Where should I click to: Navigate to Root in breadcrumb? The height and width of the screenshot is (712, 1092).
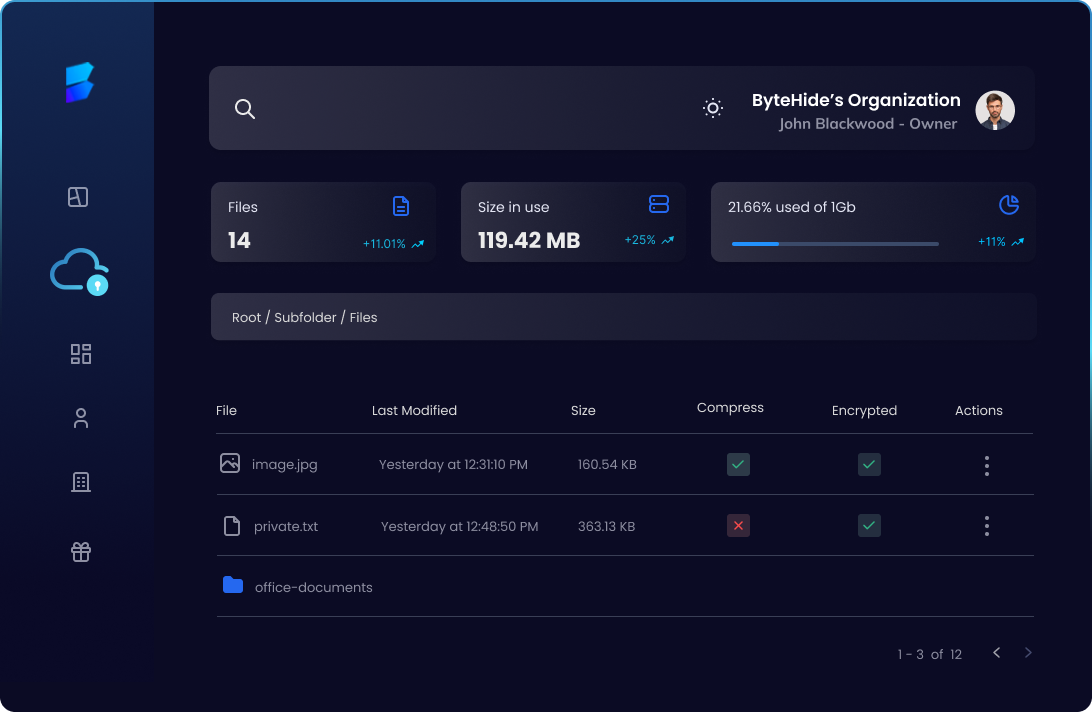click(x=246, y=317)
